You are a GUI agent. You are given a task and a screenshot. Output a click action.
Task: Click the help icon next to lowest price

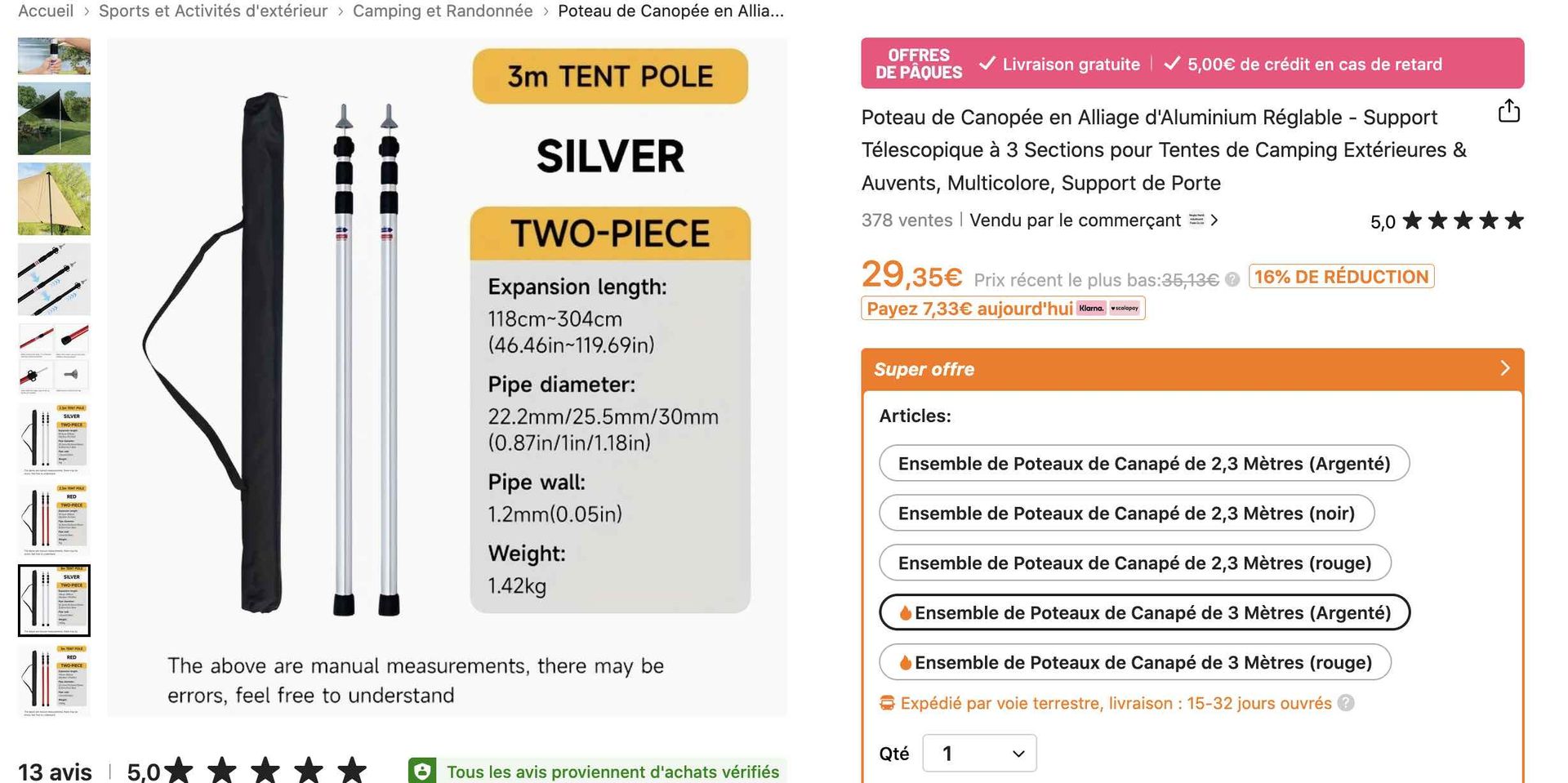pyautogui.click(x=1232, y=280)
